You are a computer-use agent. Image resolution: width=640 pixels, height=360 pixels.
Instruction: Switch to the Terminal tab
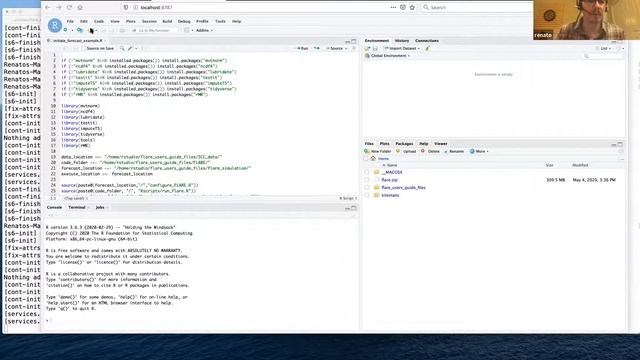(77, 207)
